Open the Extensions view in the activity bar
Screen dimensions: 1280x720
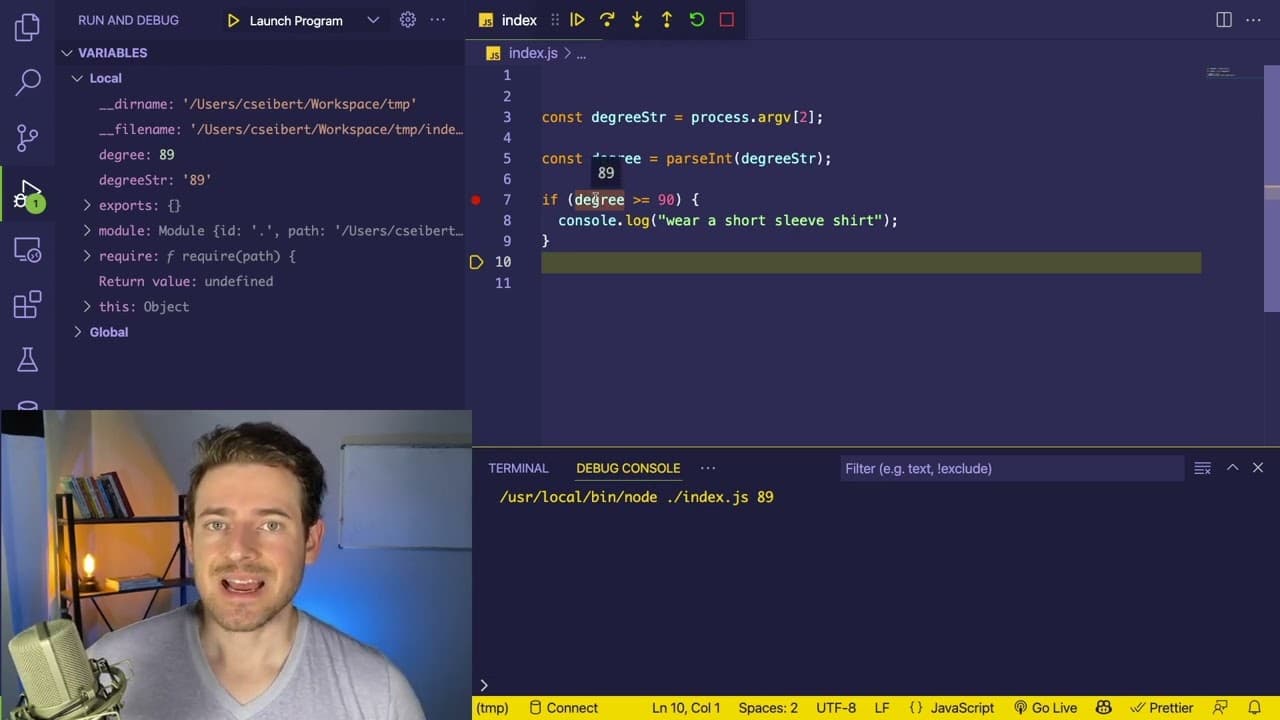27,303
